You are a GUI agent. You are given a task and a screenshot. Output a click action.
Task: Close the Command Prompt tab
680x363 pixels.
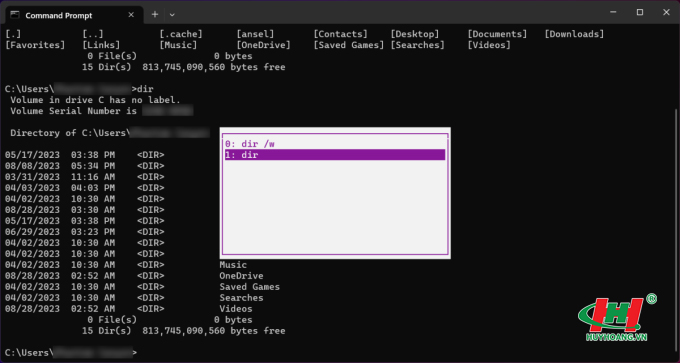[131, 15]
